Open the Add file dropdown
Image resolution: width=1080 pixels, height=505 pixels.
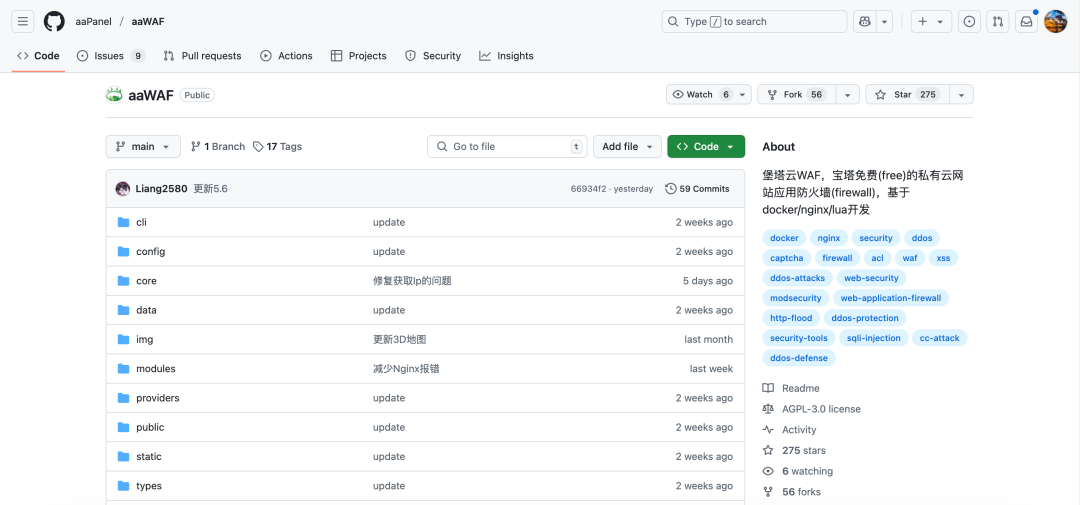click(627, 147)
